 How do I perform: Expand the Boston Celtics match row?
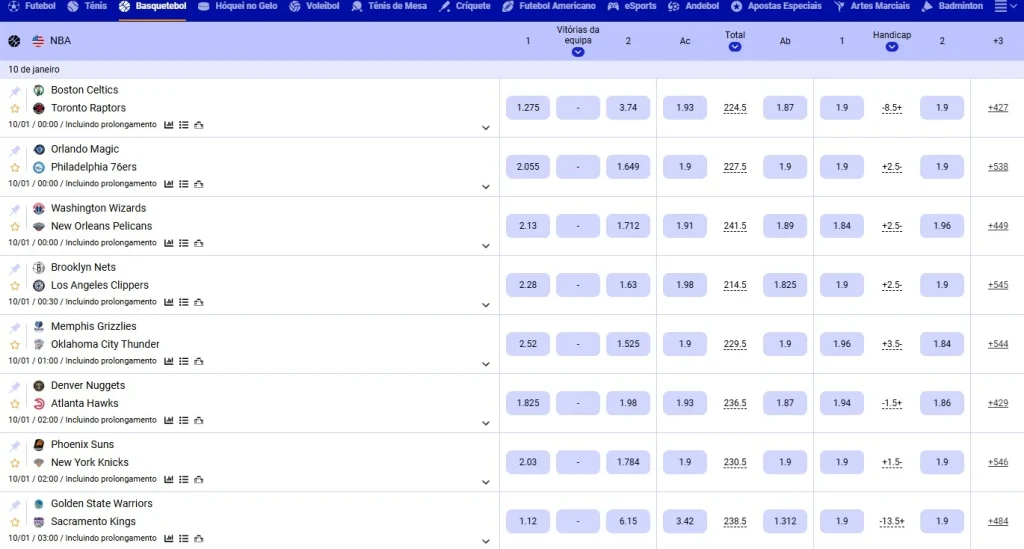[x=485, y=128]
